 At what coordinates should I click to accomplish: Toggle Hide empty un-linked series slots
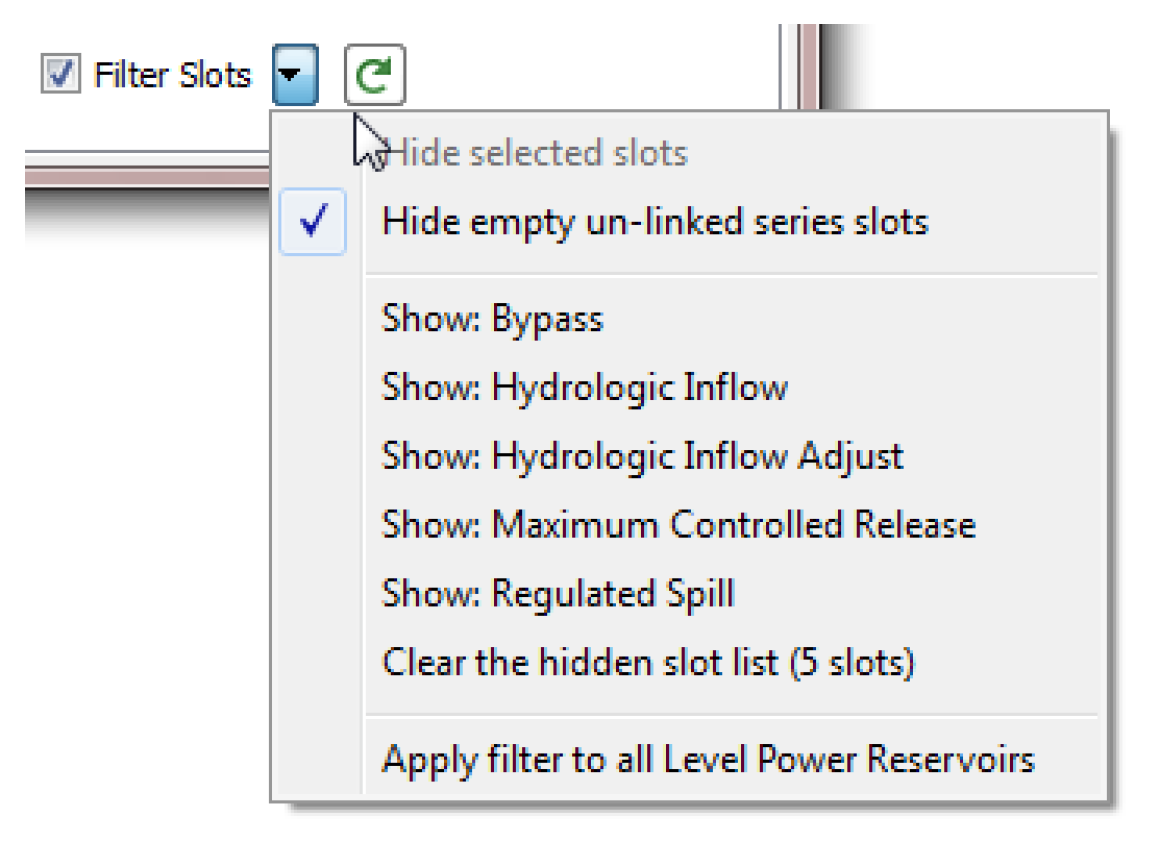tap(655, 221)
